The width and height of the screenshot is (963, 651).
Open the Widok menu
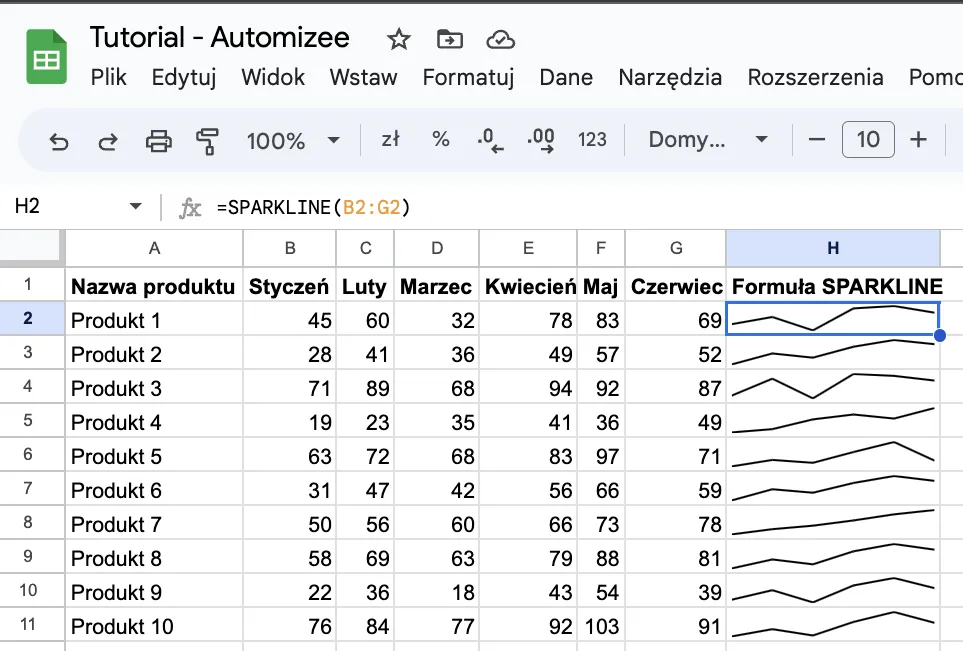[273, 77]
